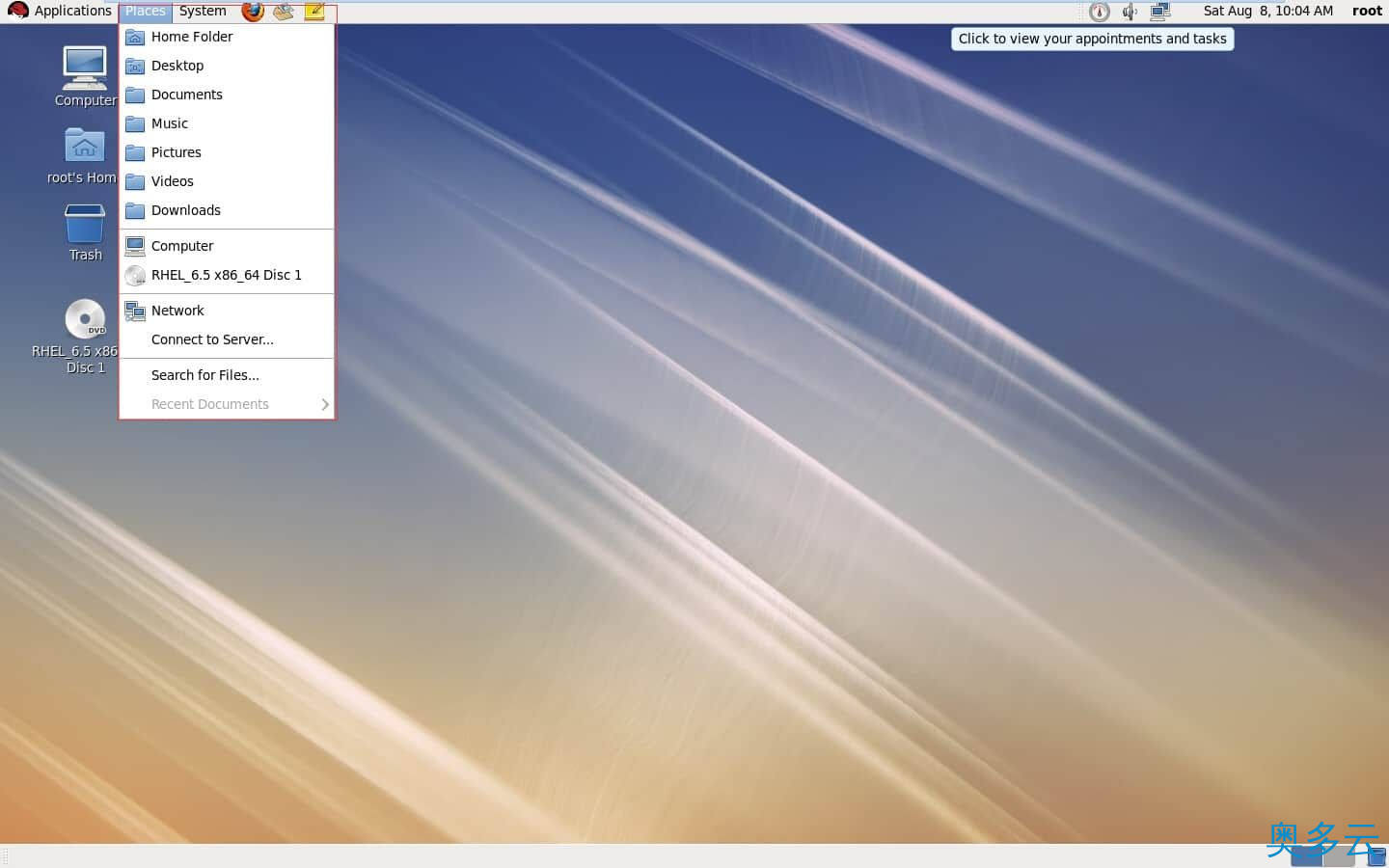Click the Desktop folder icon in menu

135,66
